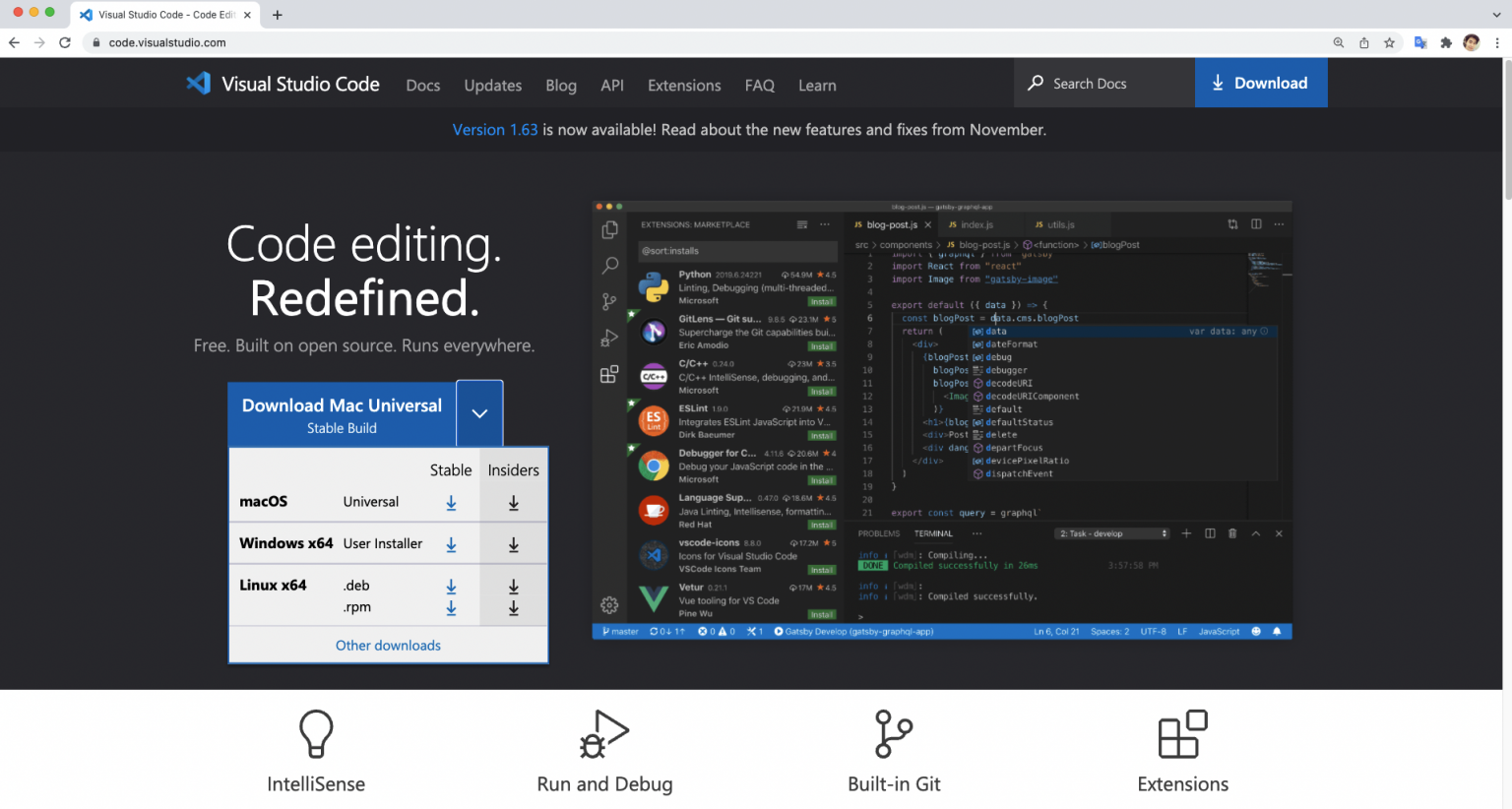Click the Visual Studio Code logo icon
The image size is (1512, 809).
[199, 84]
